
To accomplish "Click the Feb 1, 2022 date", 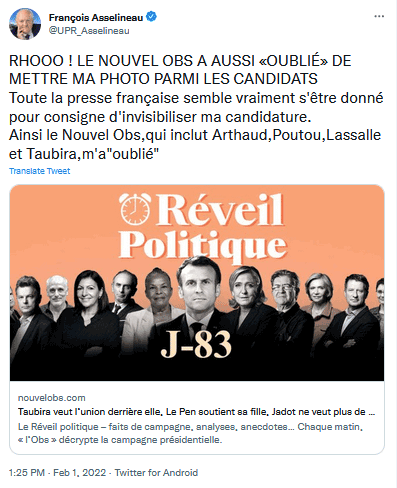I will tap(80, 473).
